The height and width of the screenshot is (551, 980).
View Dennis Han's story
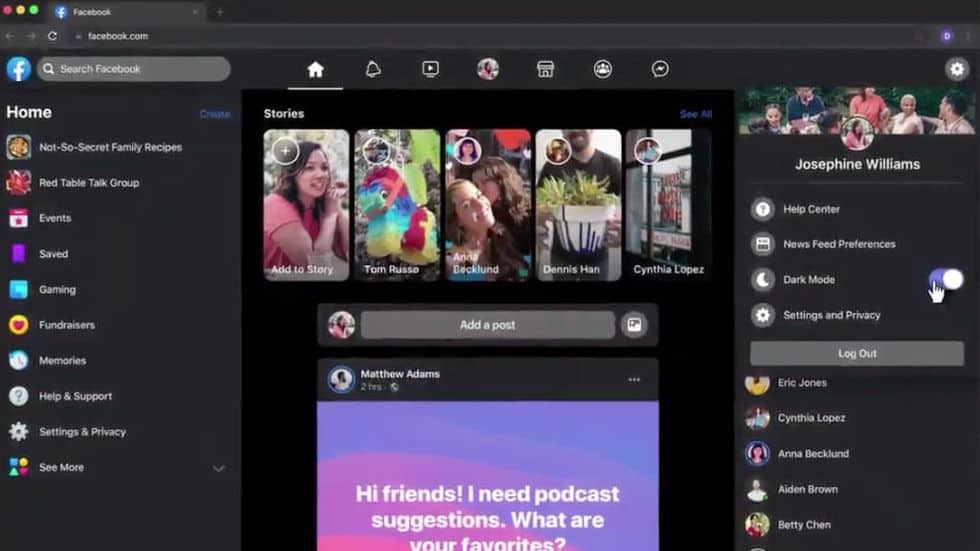point(579,205)
